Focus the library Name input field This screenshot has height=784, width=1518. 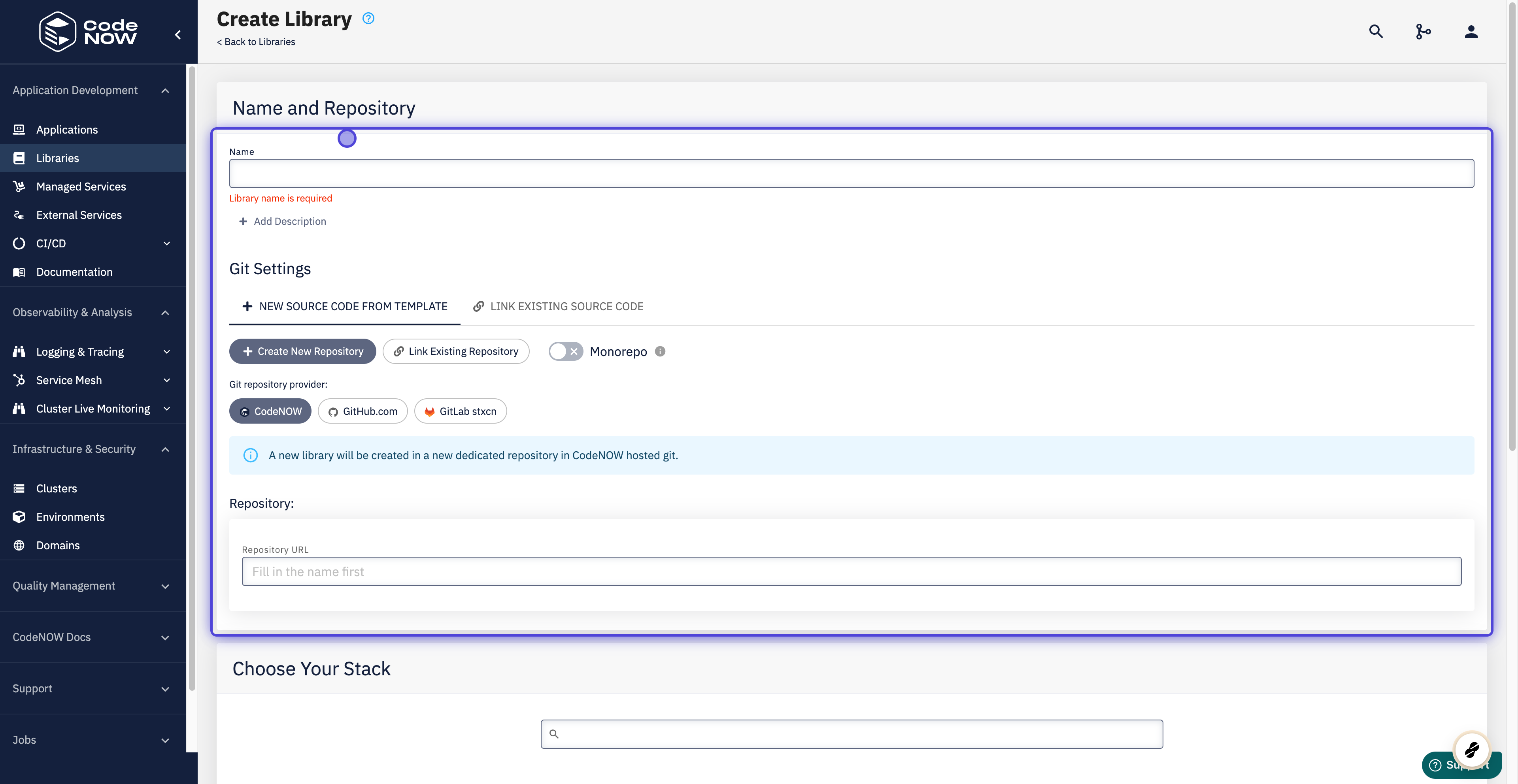pyautogui.click(x=852, y=173)
